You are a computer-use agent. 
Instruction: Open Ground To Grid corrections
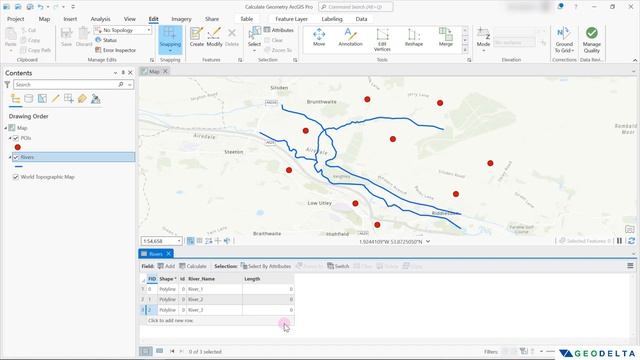point(564,40)
